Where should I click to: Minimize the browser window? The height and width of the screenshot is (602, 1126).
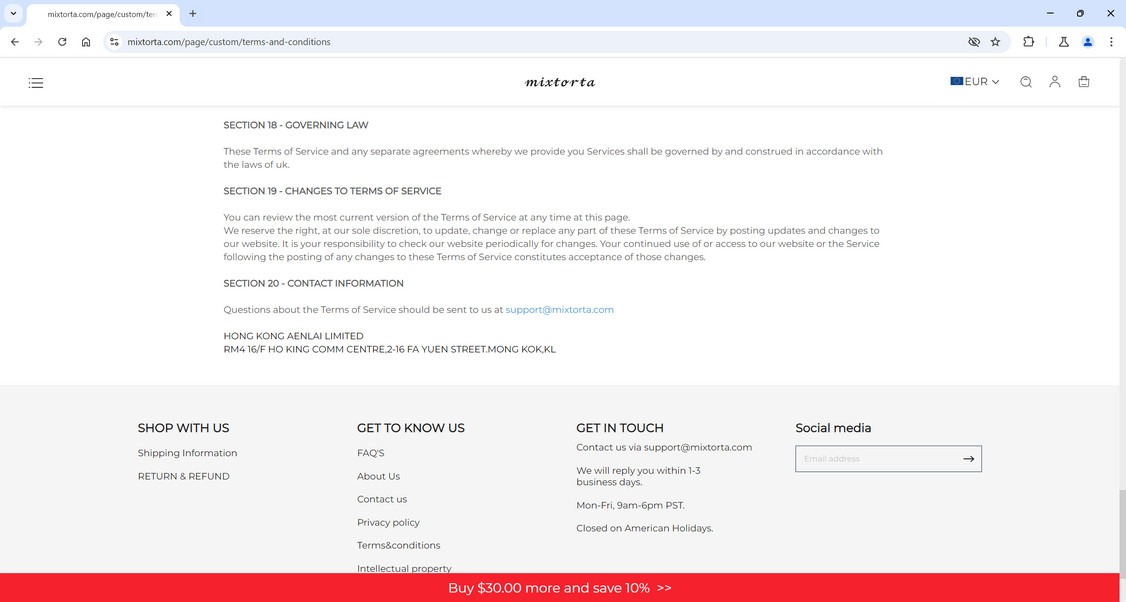1050,13
